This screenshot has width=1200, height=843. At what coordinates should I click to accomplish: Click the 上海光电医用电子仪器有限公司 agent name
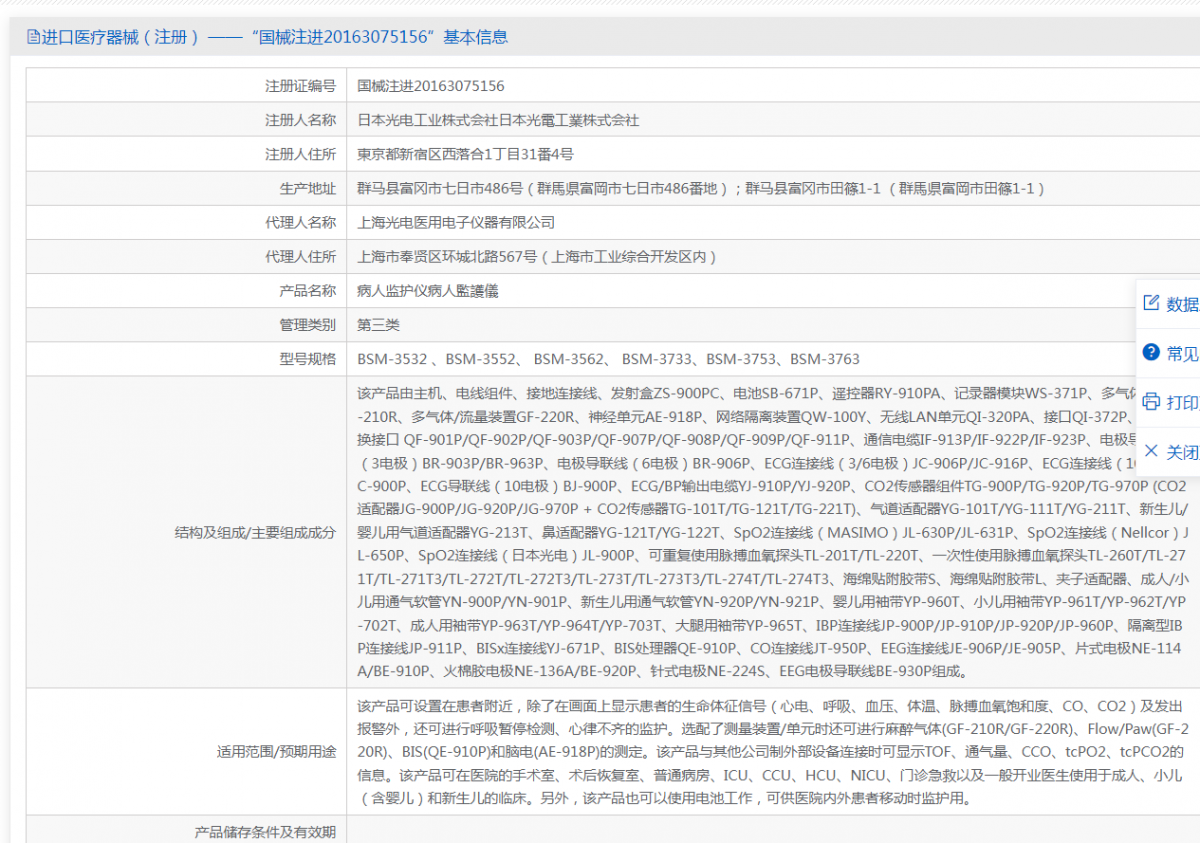(456, 222)
